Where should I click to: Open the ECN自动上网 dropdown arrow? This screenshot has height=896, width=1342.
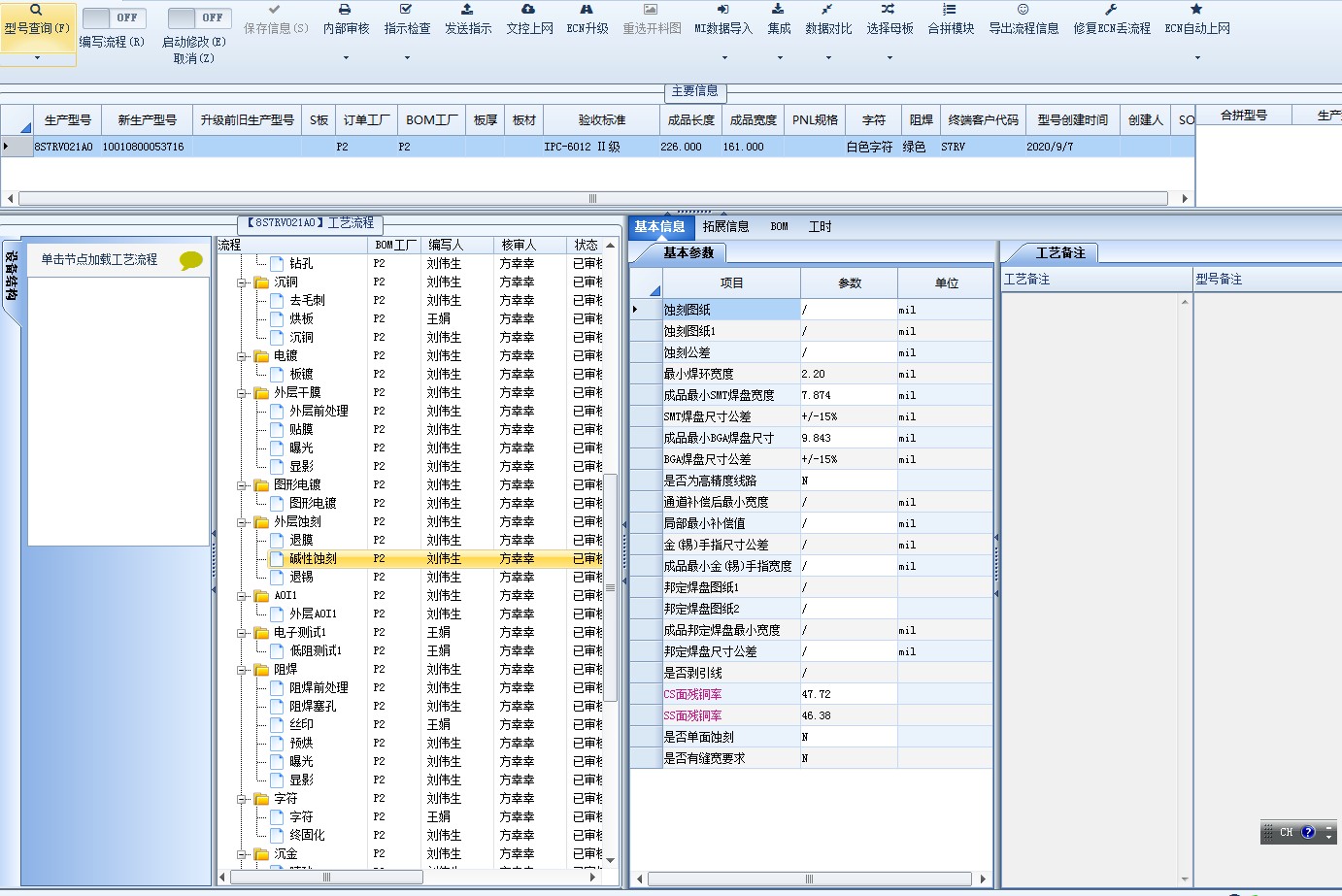[1197, 58]
